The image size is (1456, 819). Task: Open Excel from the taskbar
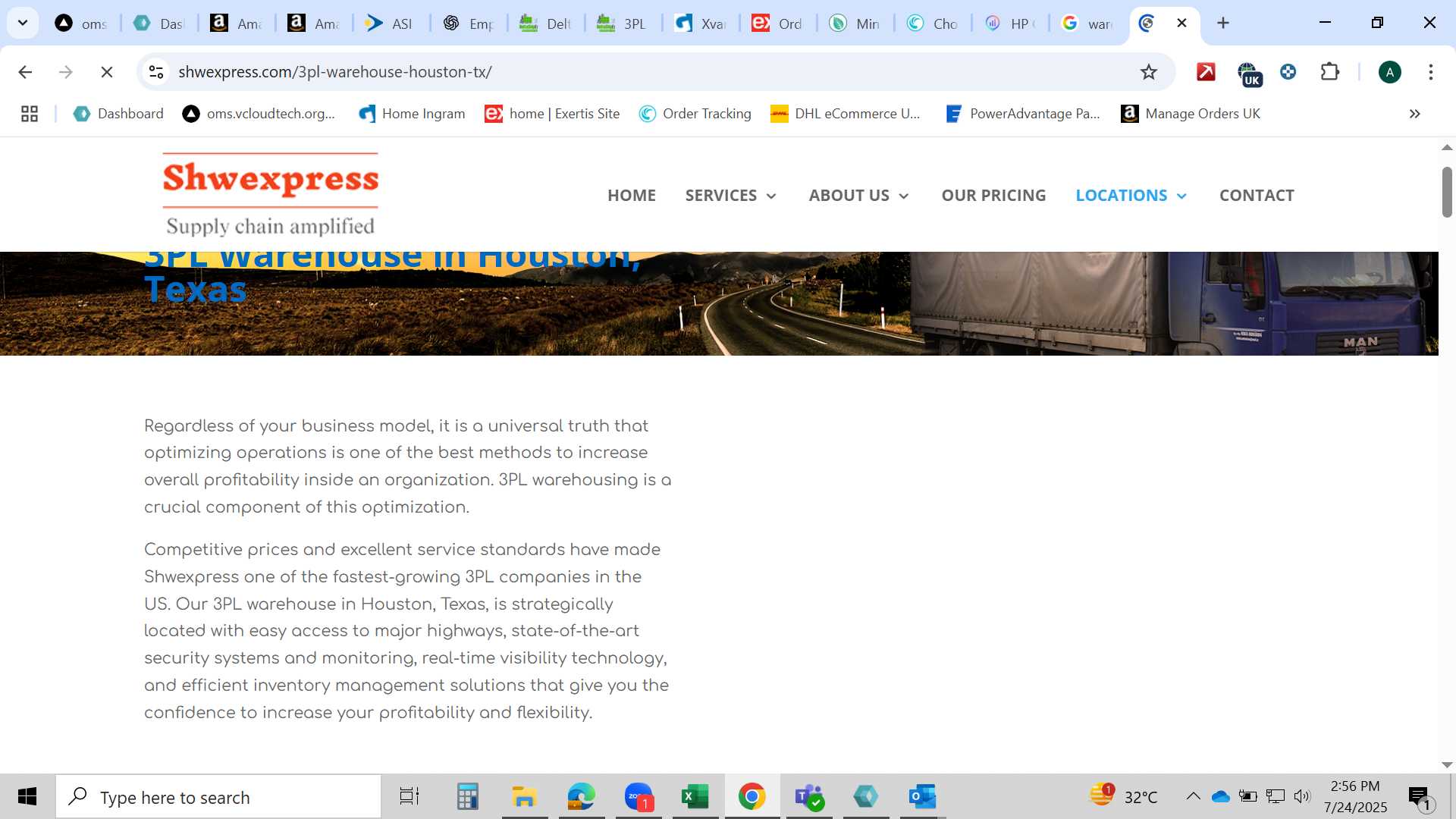pyautogui.click(x=695, y=796)
